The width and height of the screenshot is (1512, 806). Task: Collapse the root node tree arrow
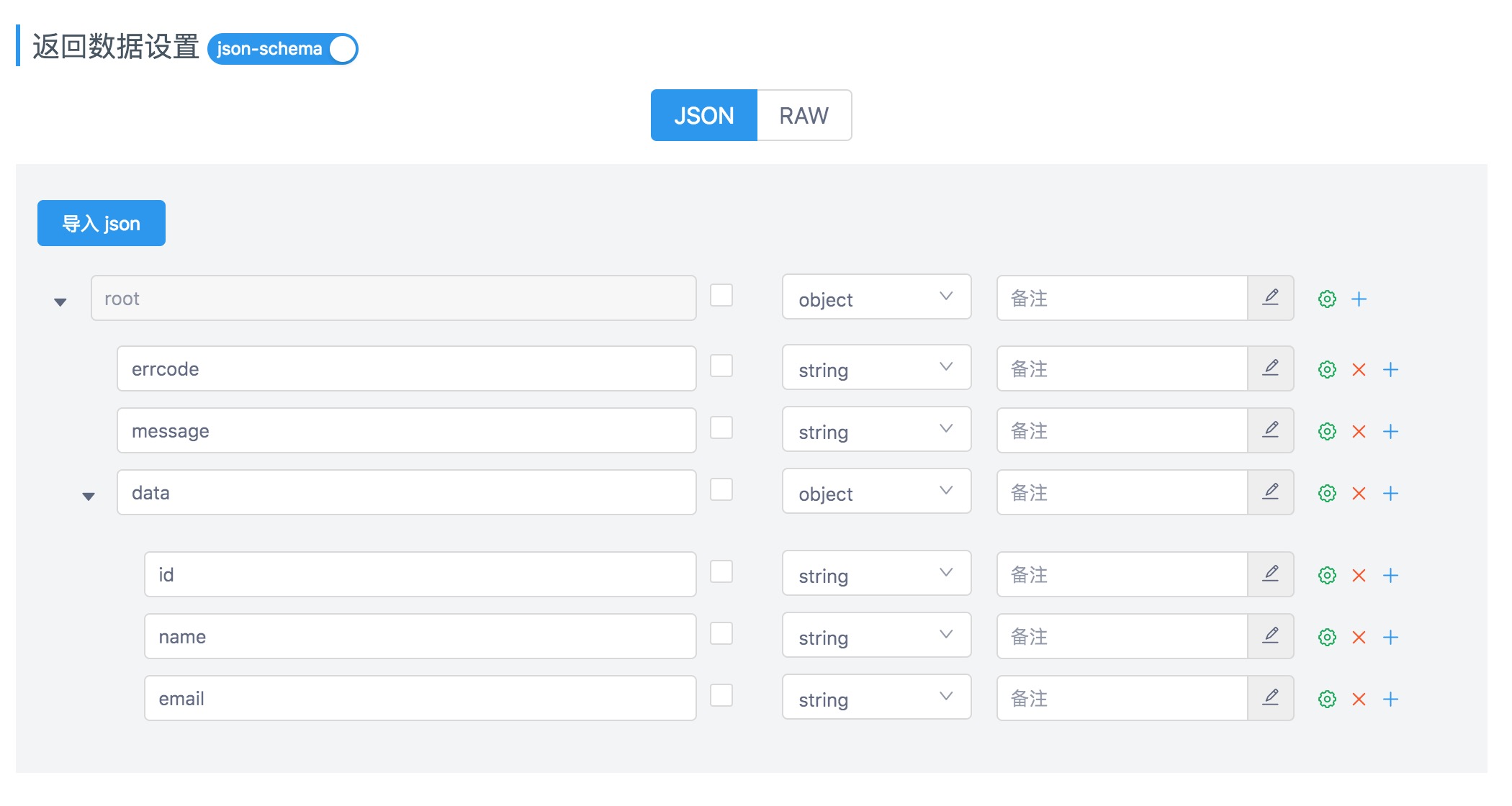60,302
